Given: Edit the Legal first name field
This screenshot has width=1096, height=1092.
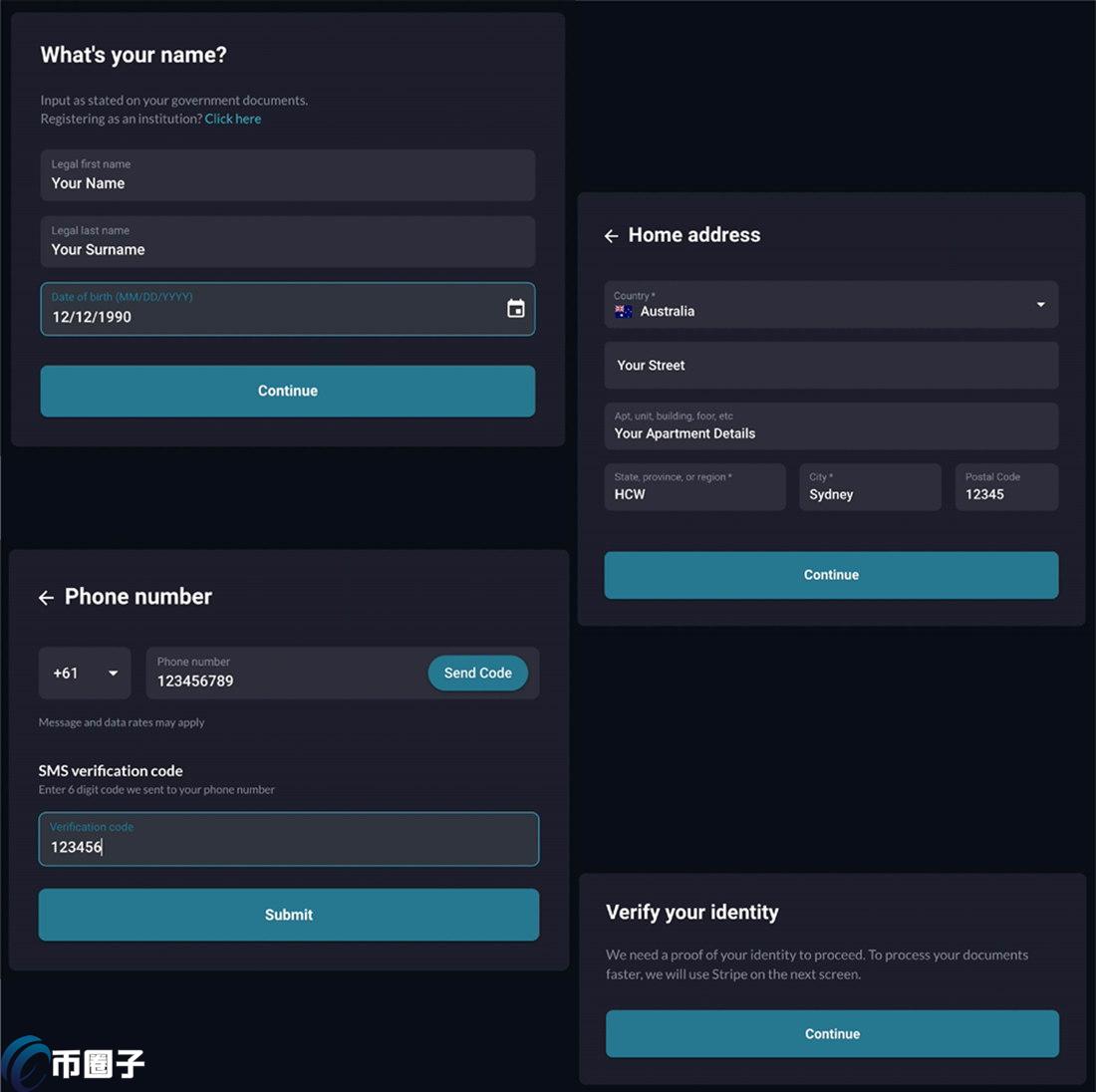Looking at the screenshot, I should pos(287,175).
